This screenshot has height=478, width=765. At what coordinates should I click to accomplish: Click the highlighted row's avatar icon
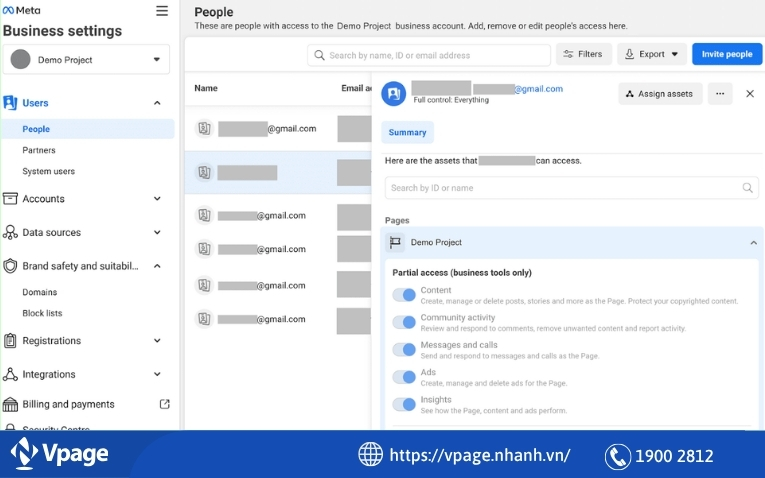click(x=204, y=172)
